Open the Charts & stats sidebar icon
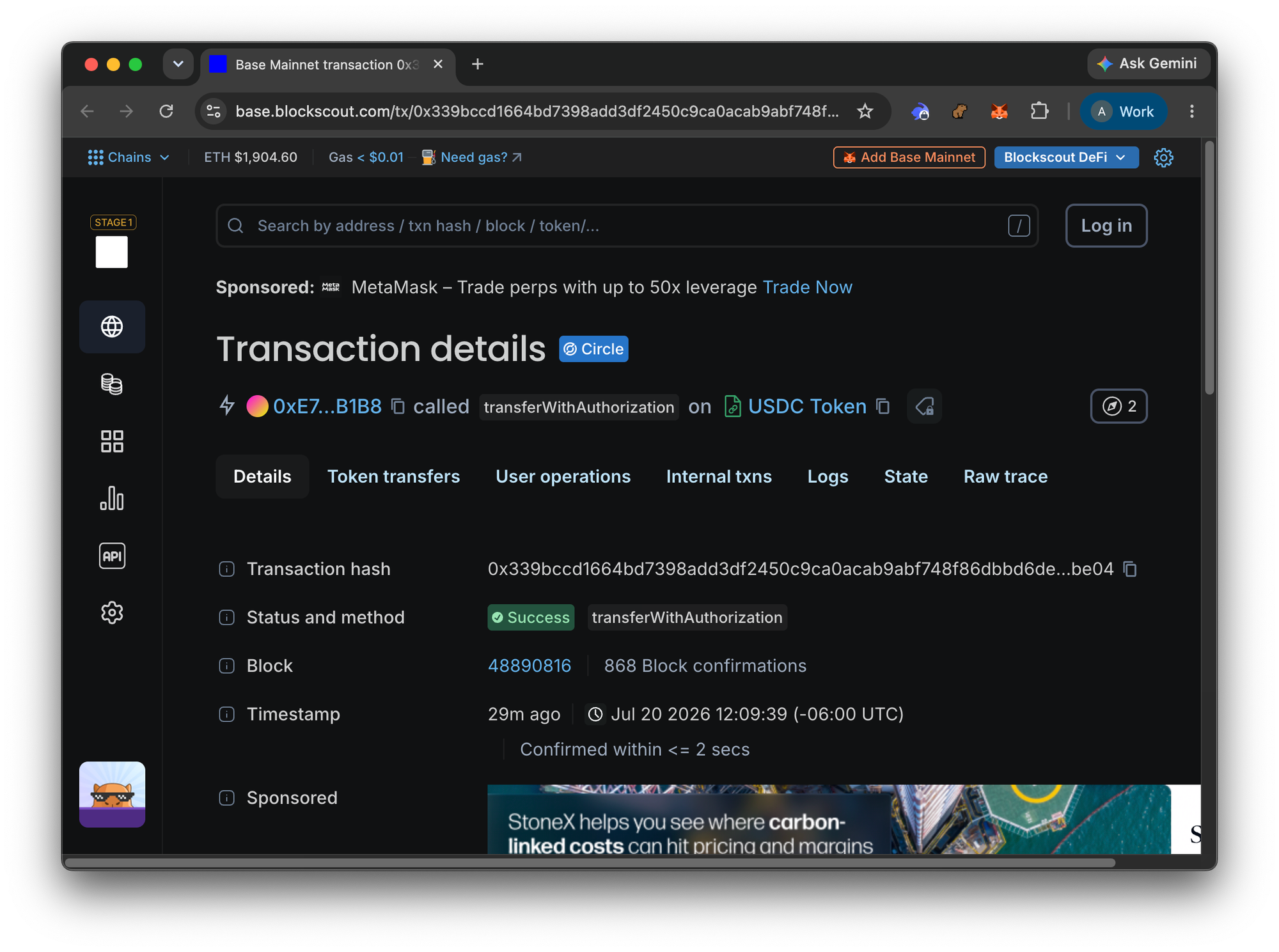This screenshot has height=952, width=1279. tap(112, 498)
